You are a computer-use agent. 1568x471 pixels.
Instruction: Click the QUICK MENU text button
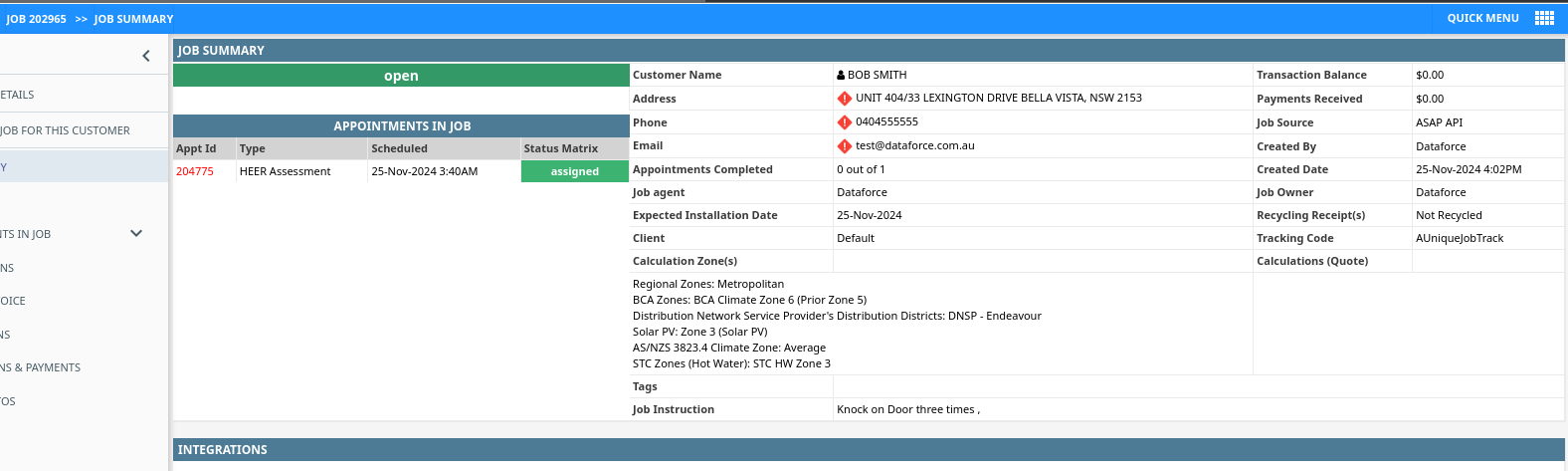click(x=1482, y=18)
